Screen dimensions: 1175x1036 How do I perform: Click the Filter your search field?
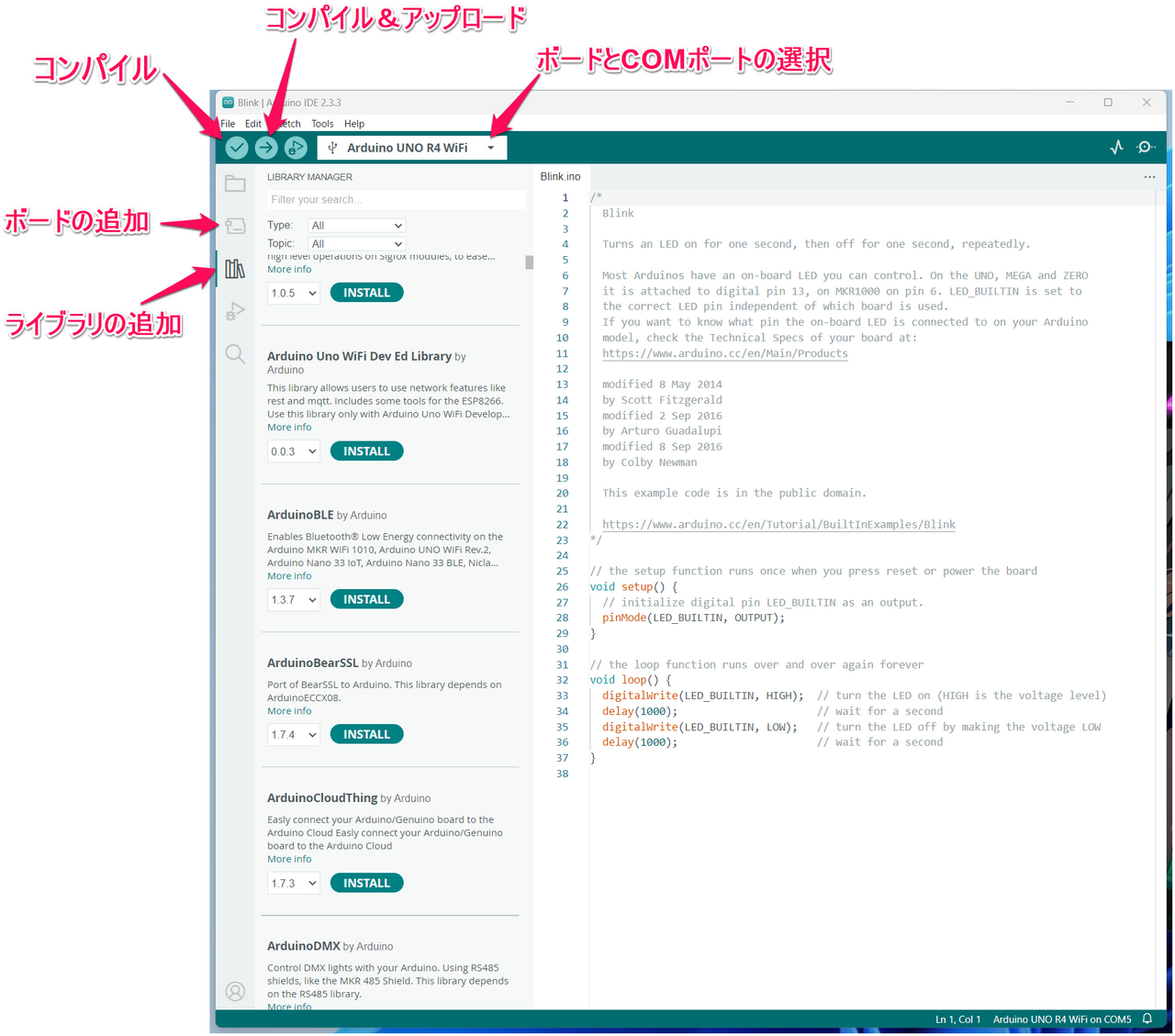(x=395, y=200)
